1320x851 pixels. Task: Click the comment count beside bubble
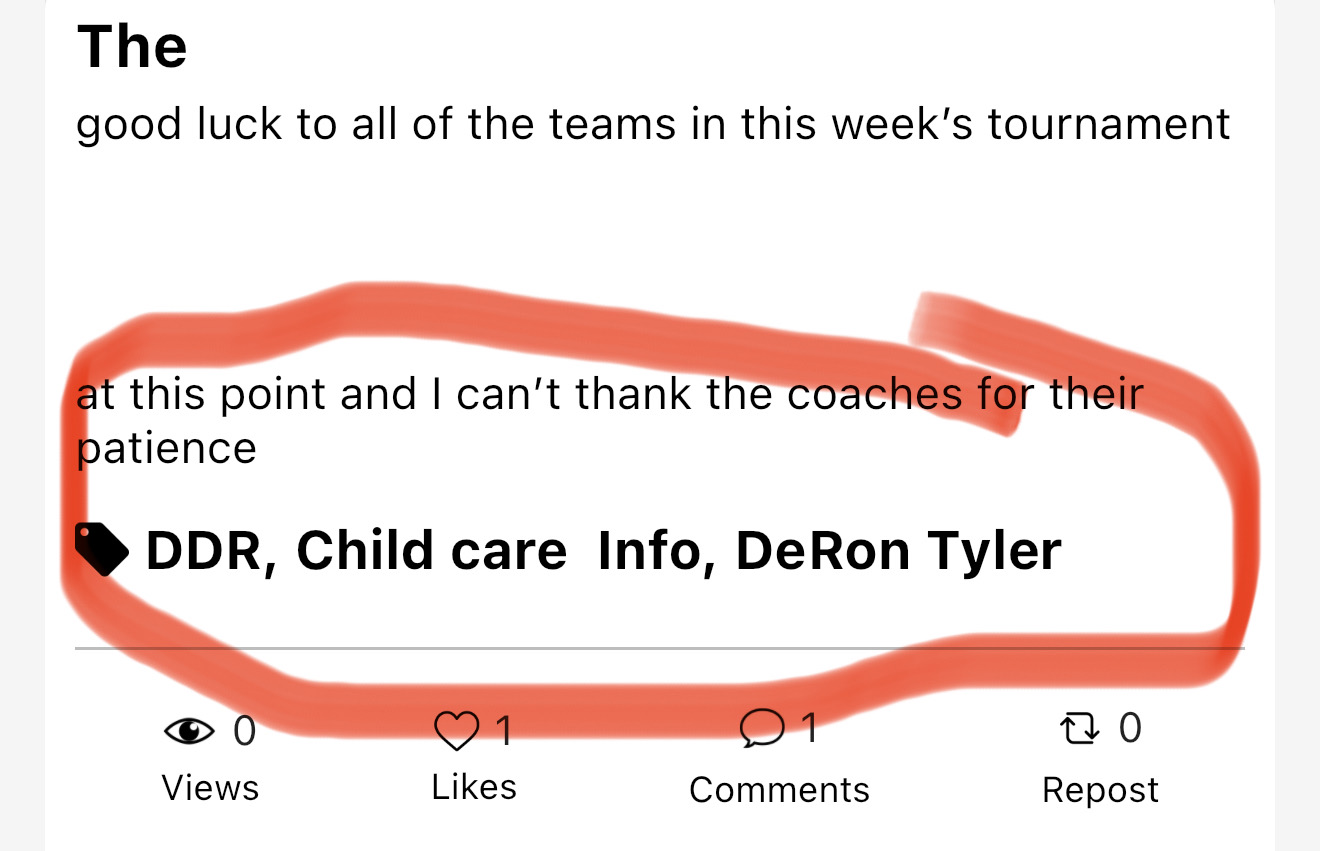(x=810, y=729)
